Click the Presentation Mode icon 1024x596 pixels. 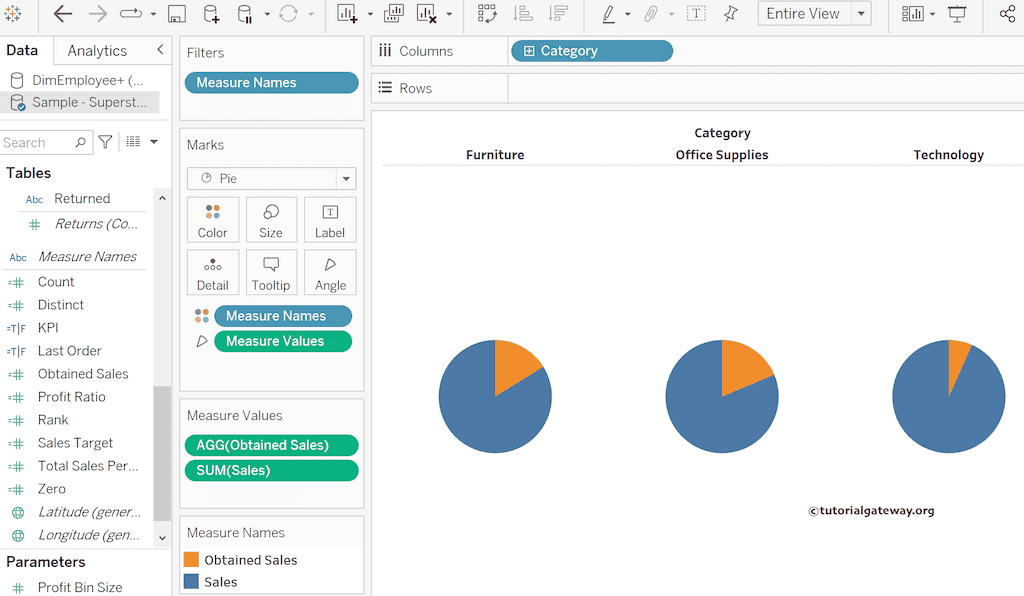pos(957,14)
